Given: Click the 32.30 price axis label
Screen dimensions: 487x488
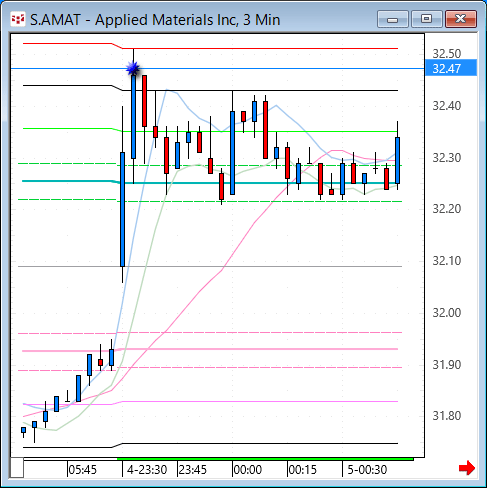Looking at the screenshot, I should pyautogui.click(x=446, y=157).
